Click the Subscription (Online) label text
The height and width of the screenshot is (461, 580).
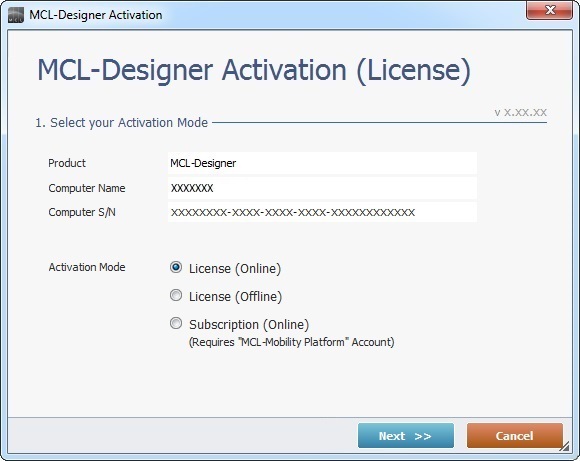pos(249,324)
